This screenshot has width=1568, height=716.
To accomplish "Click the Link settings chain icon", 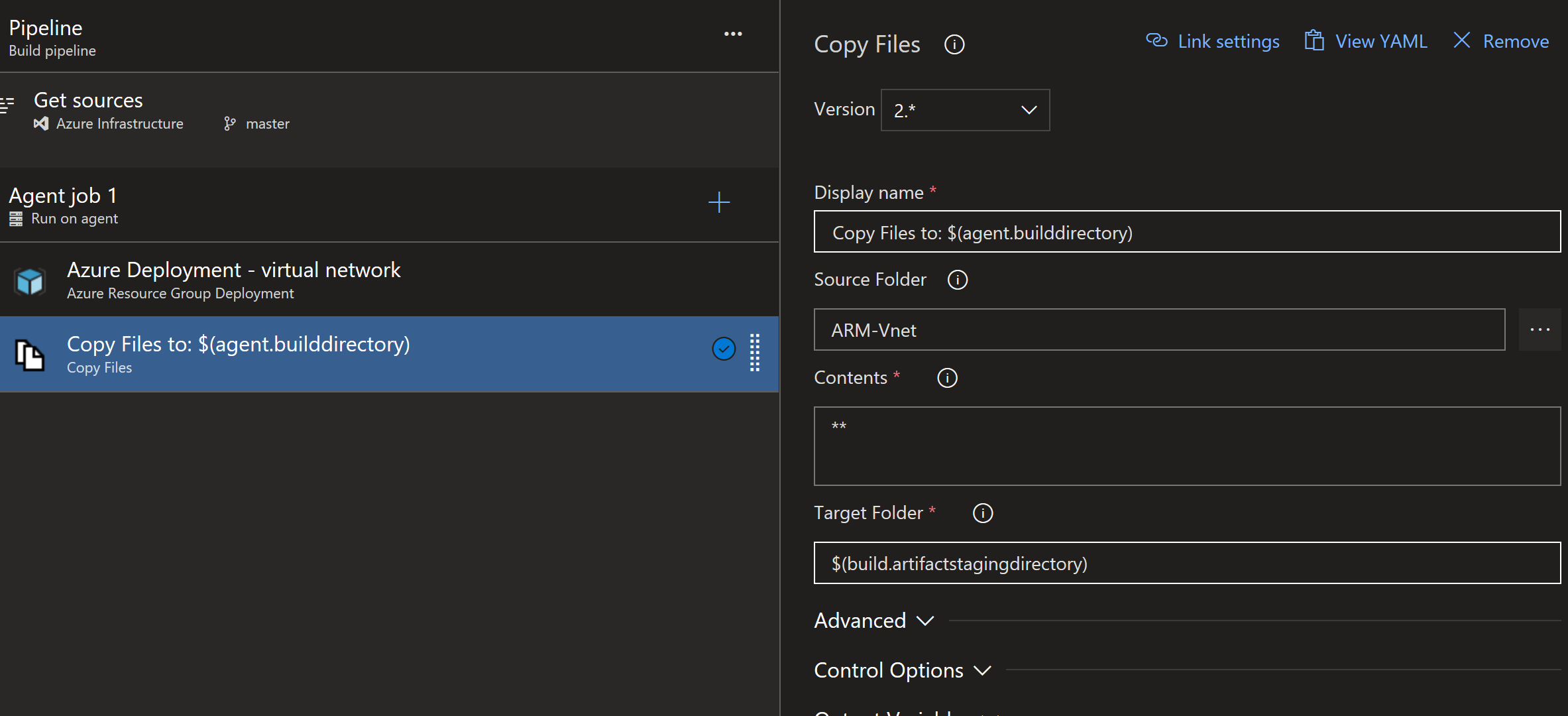I will [x=1157, y=41].
